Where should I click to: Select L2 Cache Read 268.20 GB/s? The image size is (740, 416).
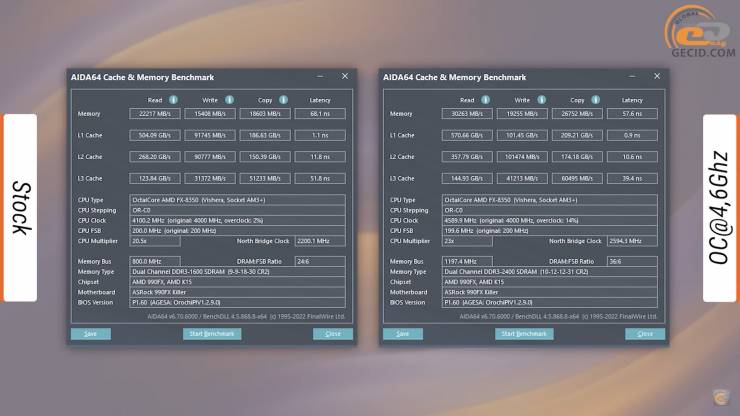pyautogui.click(x=155, y=157)
